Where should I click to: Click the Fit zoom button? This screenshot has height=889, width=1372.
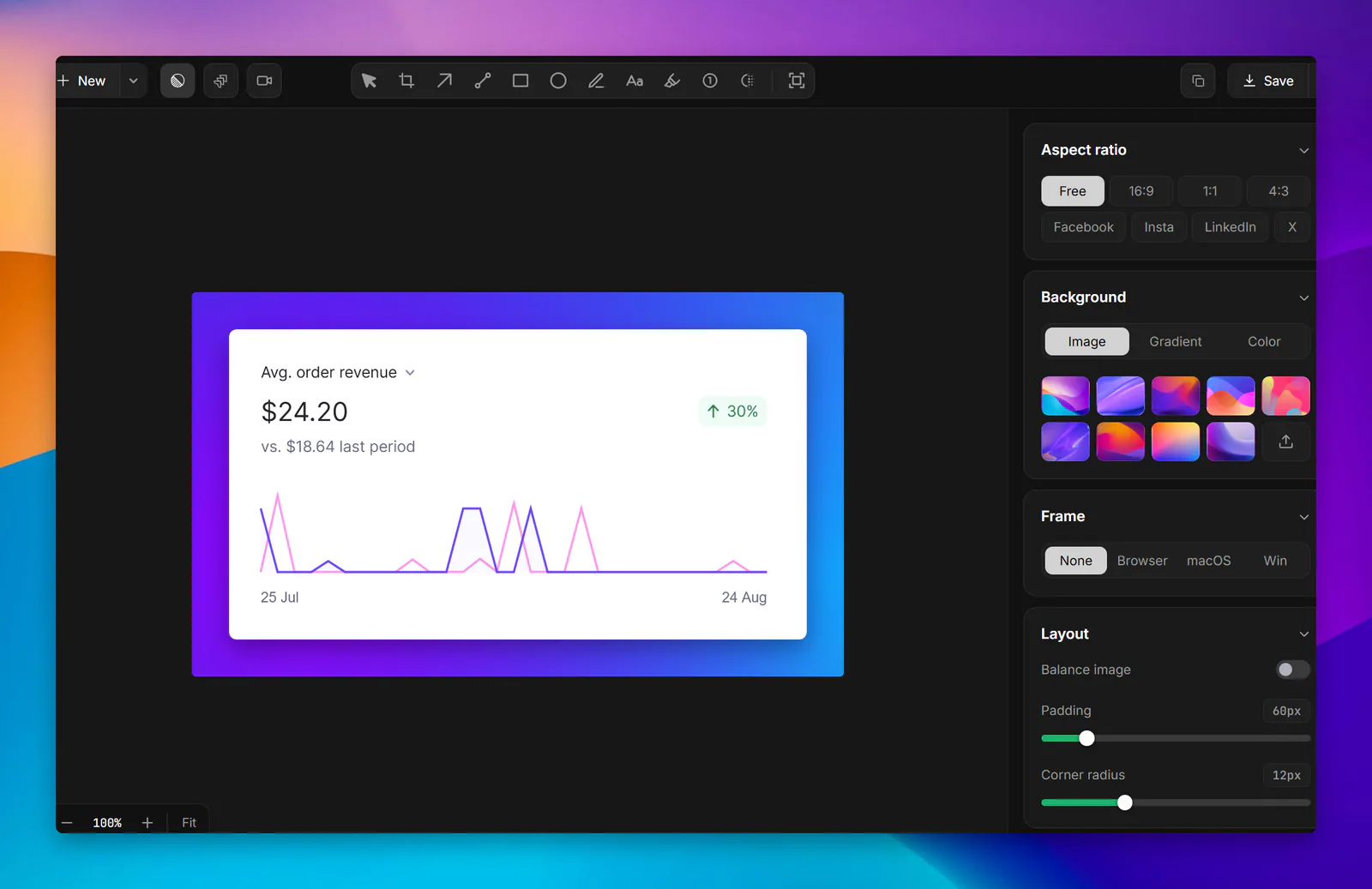[x=189, y=823]
